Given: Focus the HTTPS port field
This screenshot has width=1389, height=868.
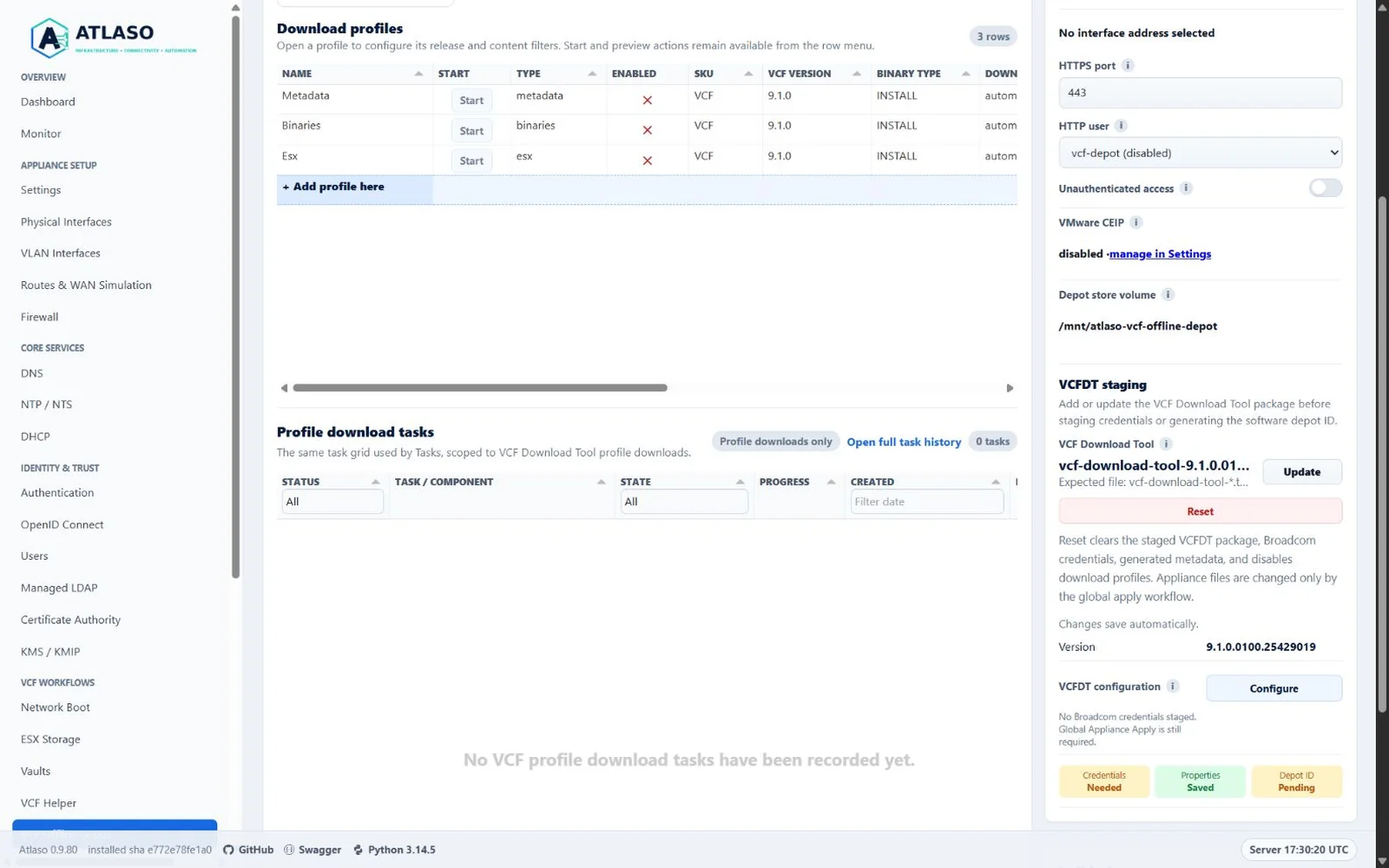Looking at the screenshot, I should click(1200, 93).
